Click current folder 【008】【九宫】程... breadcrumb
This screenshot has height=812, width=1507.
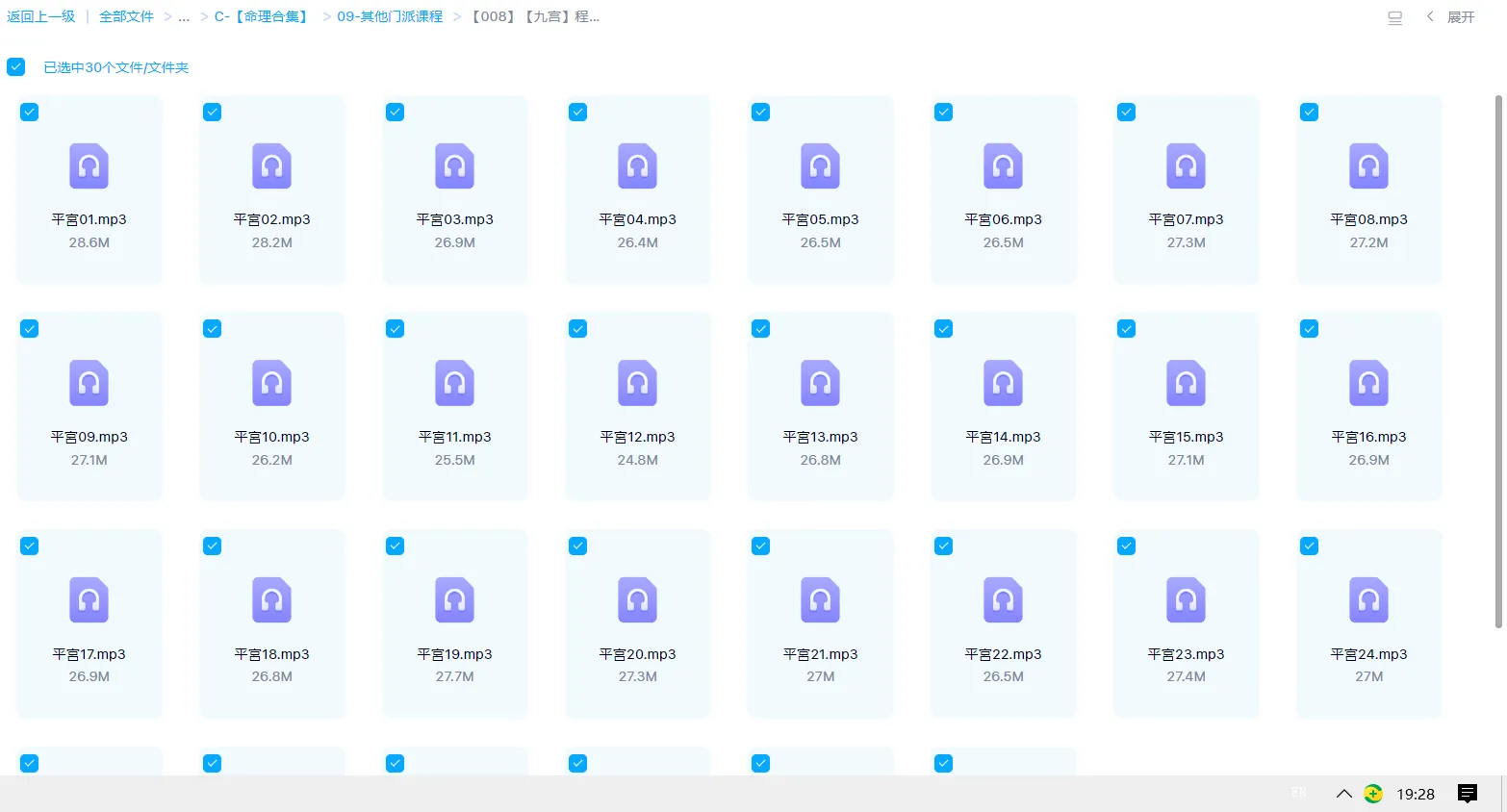tap(535, 16)
